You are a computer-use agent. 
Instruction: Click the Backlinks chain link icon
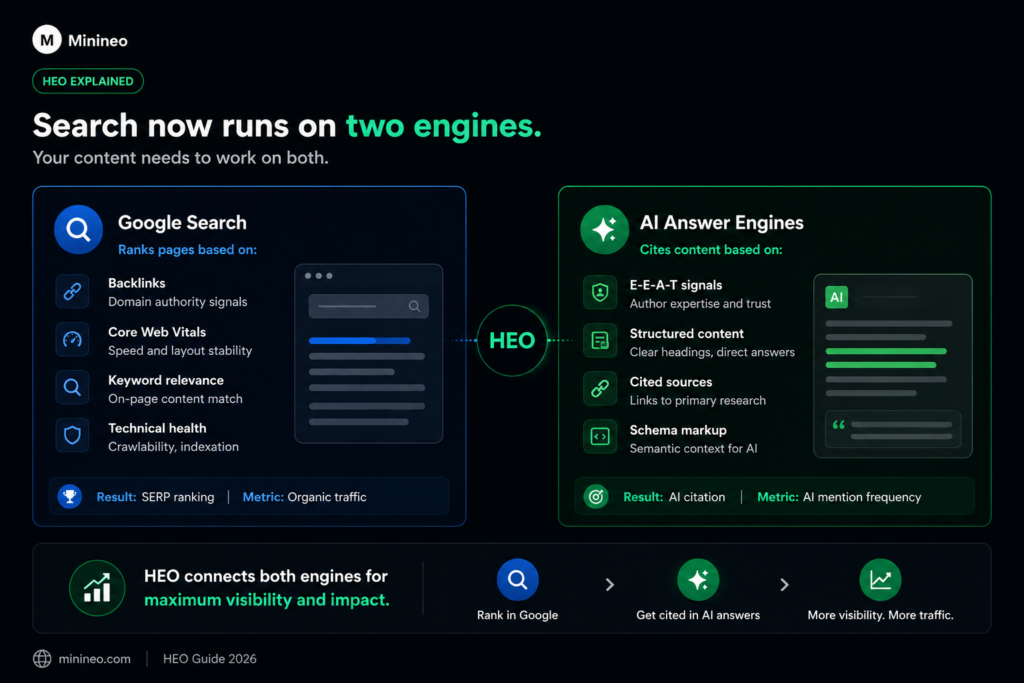[x=72, y=291]
